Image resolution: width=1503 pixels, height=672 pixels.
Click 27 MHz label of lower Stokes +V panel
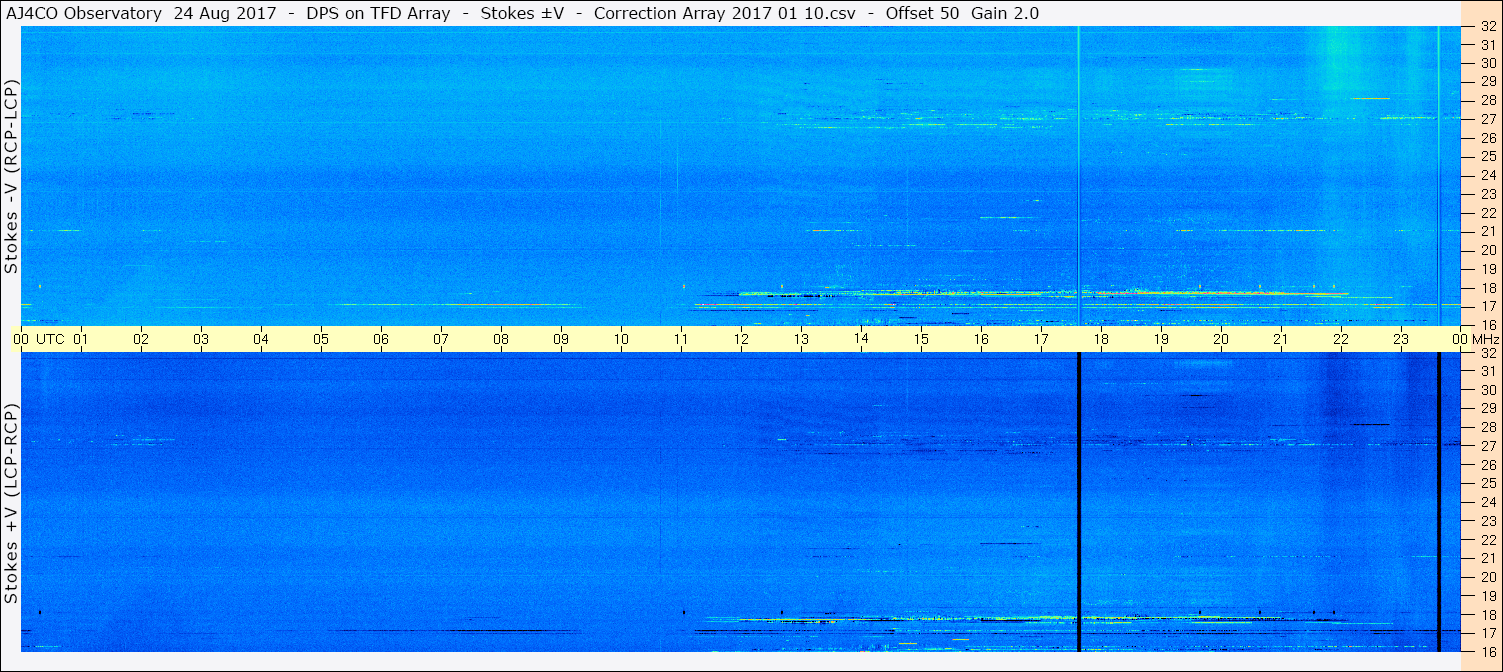[x=1487, y=446]
